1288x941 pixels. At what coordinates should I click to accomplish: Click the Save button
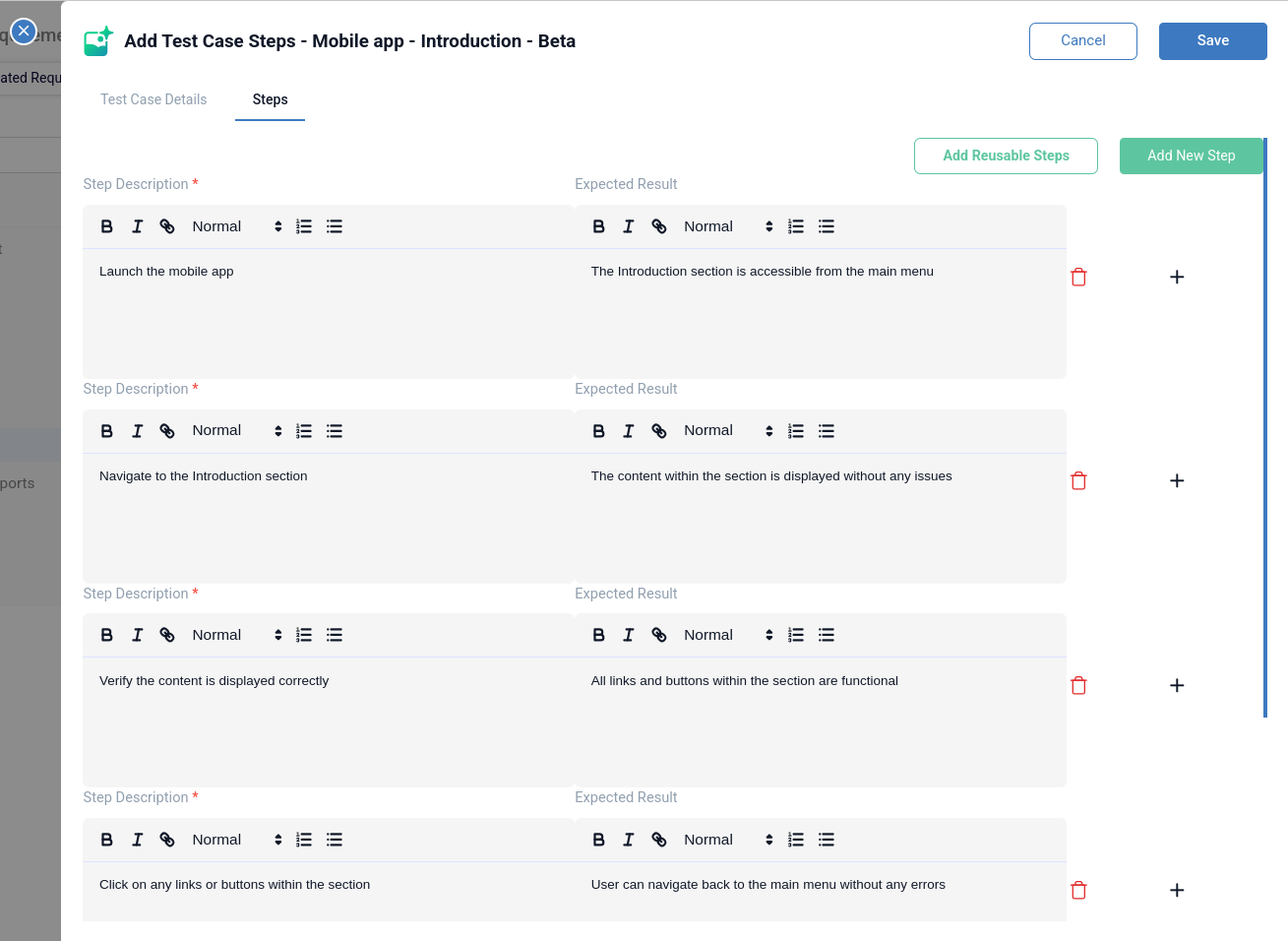[1212, 40]
